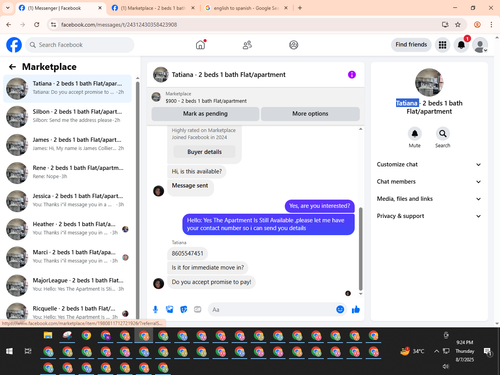500x375 pixels.
Task: Open Rene conversation in the list
Action: click(68, 173)
